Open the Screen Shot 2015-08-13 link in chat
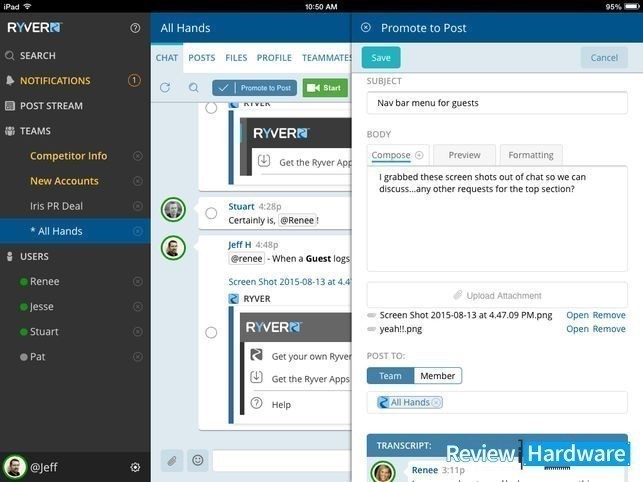This screenshot has width=643, height=482. point(290,282)
